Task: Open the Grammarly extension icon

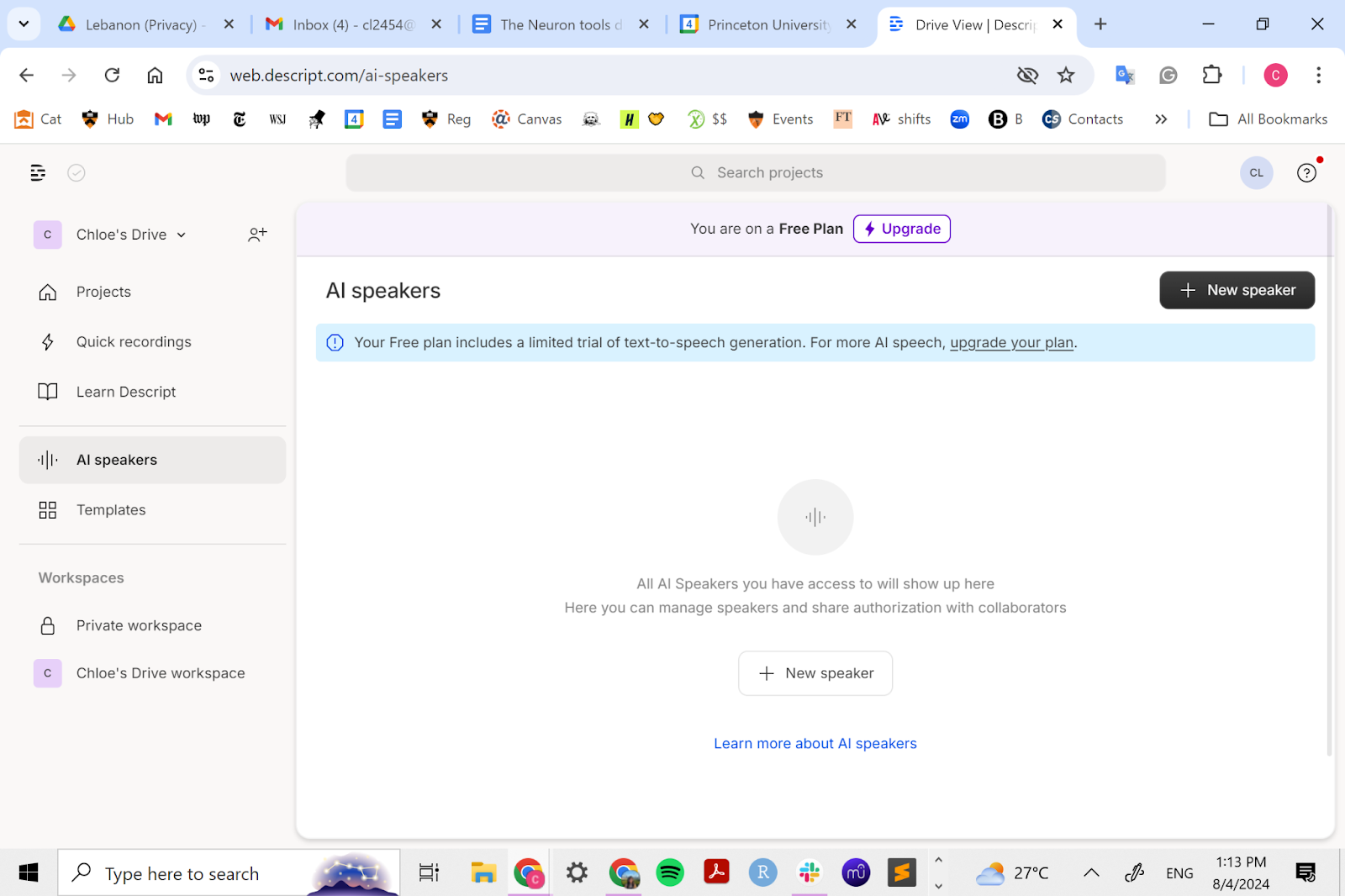Action: click(1168, 75)
